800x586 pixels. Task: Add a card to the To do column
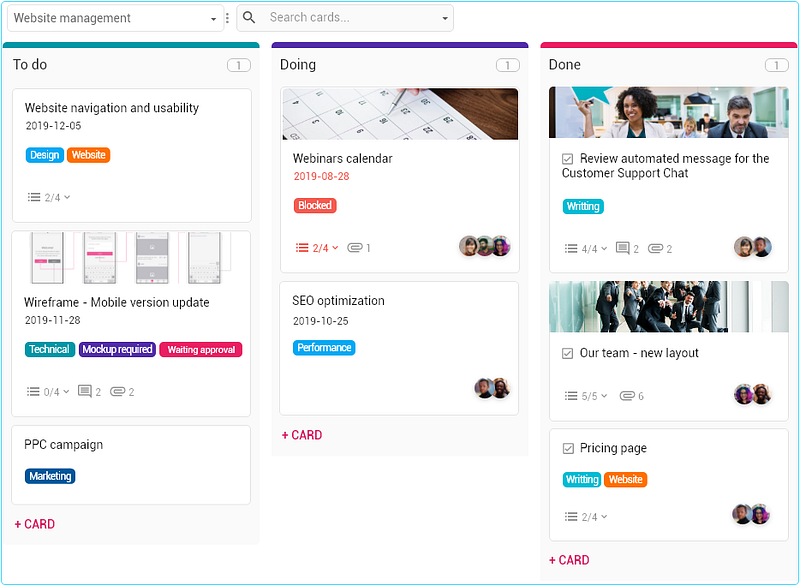[35, 524]
